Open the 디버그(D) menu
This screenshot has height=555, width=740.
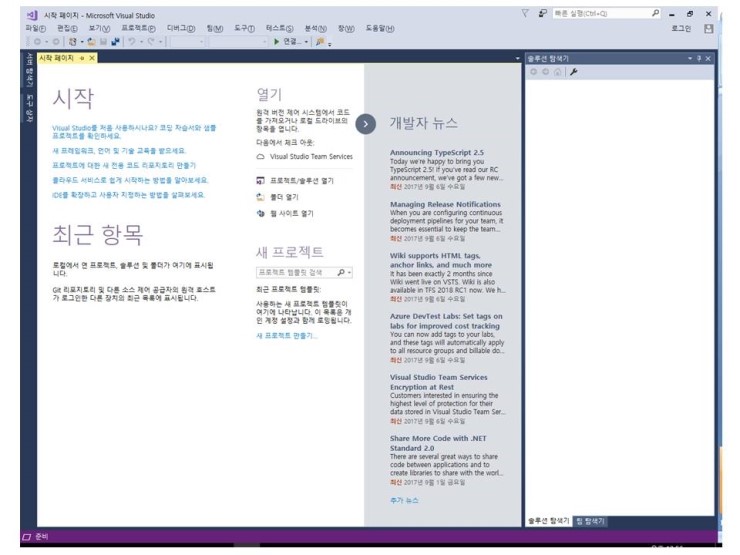(x=181, y=29)
